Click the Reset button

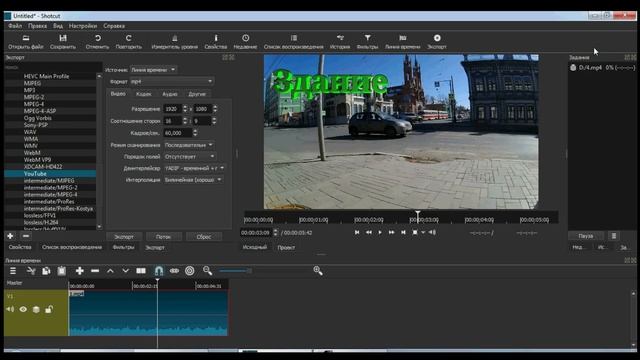[204, 236]
